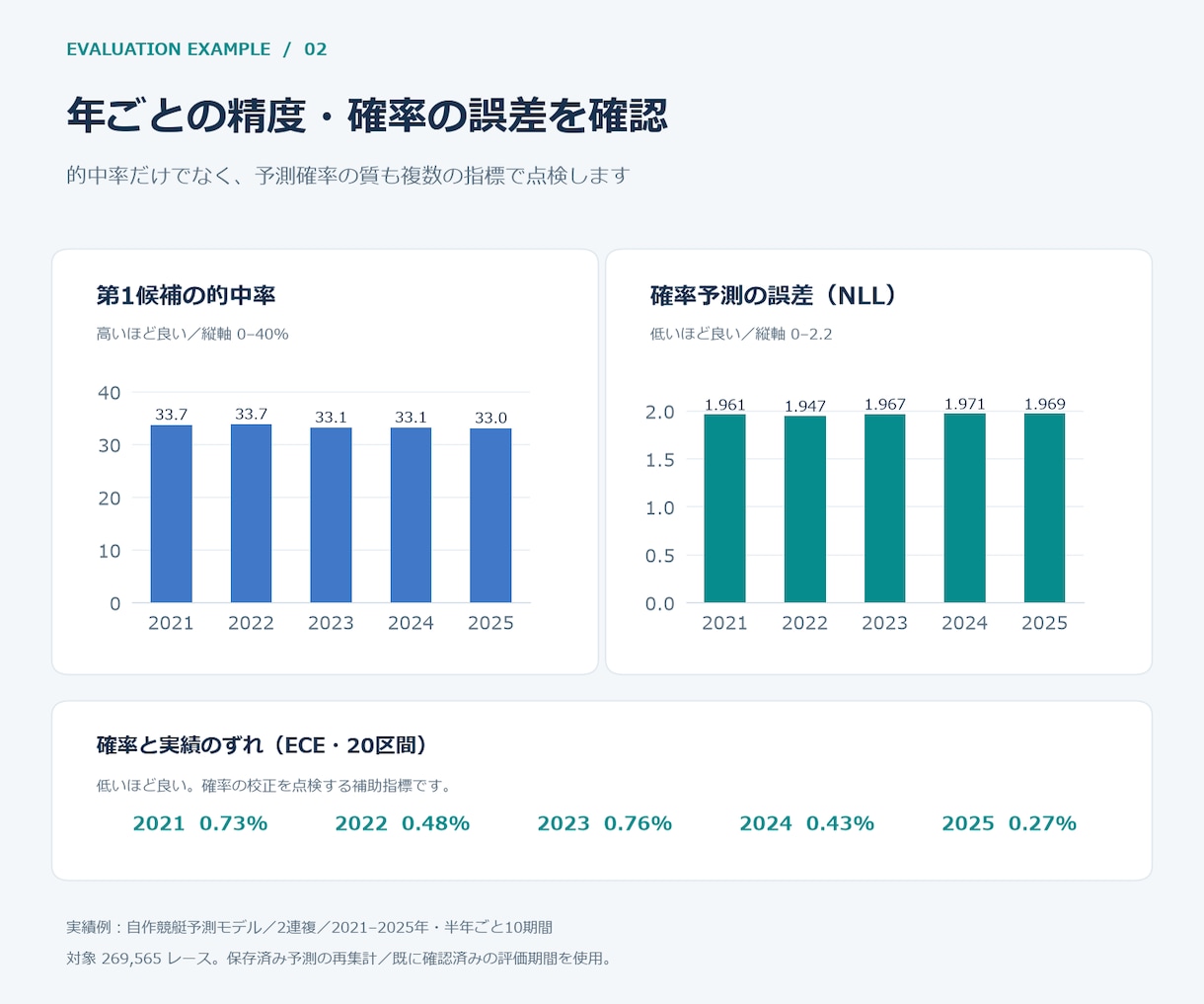Screen dimensions: 1204x1004
Task: Click the 2.0 tick on NLL axis
Action: click(x=660, y=412)
